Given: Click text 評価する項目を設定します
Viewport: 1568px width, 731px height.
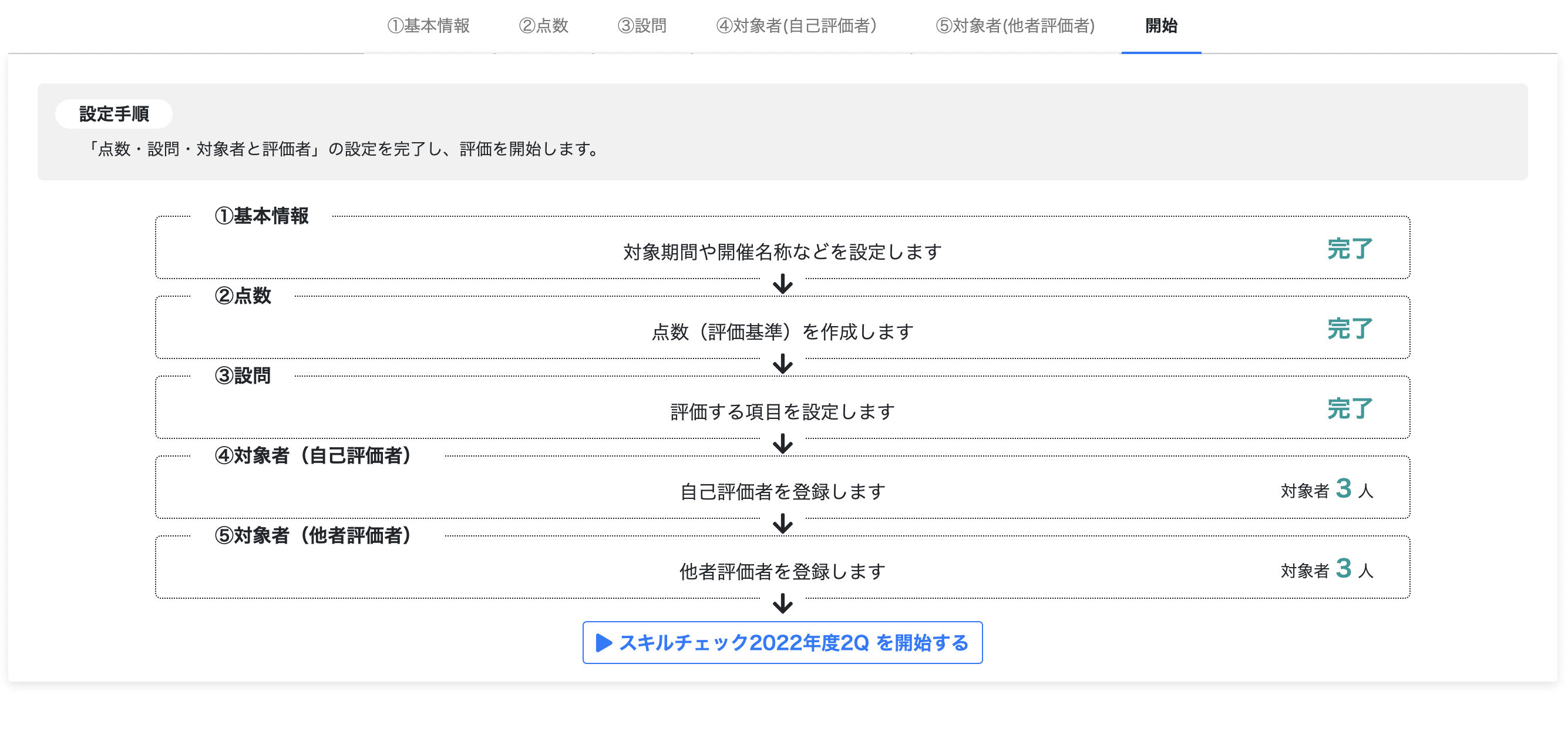Looking at the screenshot, I should [x=782, y=412].
